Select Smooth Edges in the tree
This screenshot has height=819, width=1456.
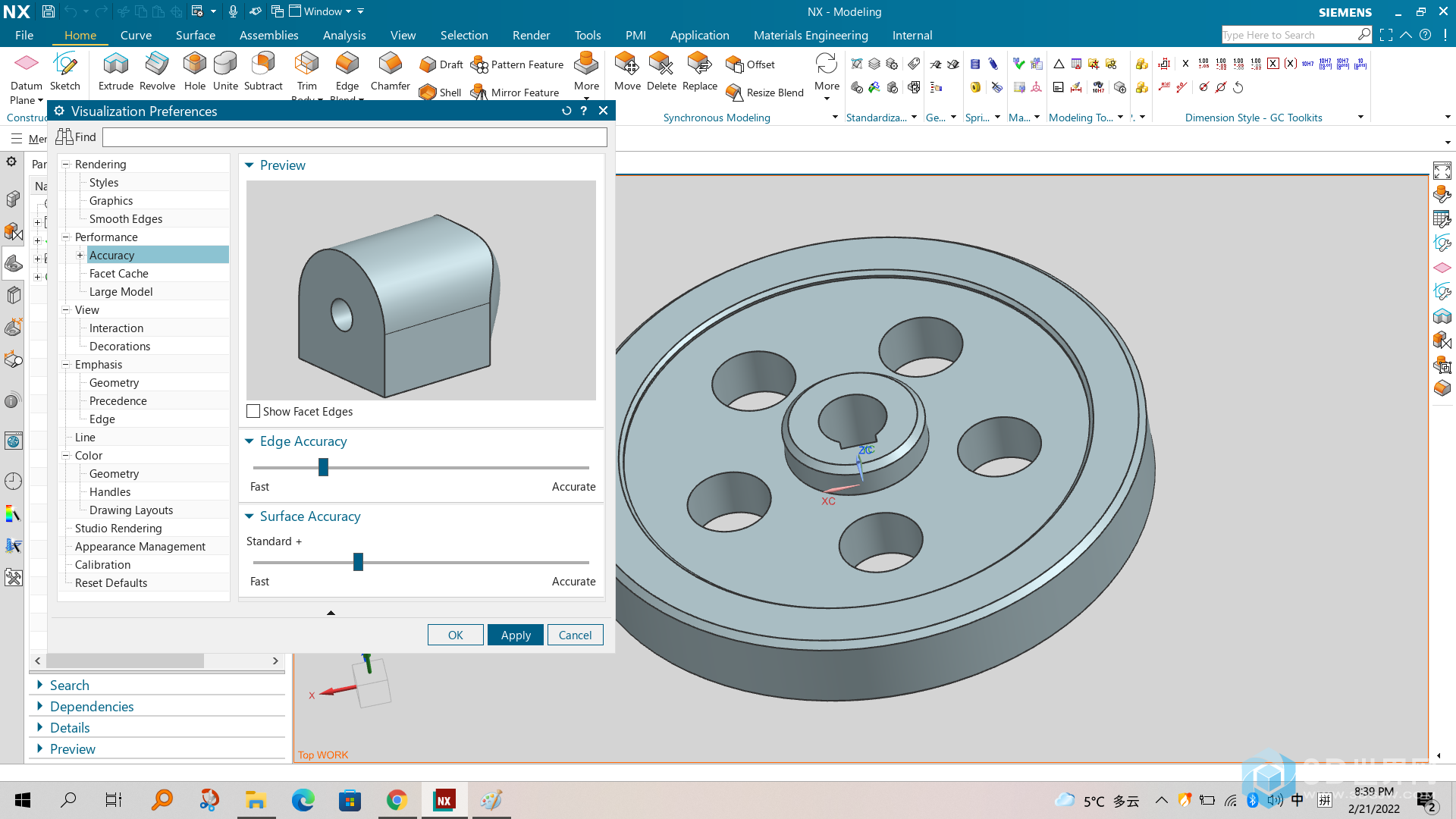(126, 218)
